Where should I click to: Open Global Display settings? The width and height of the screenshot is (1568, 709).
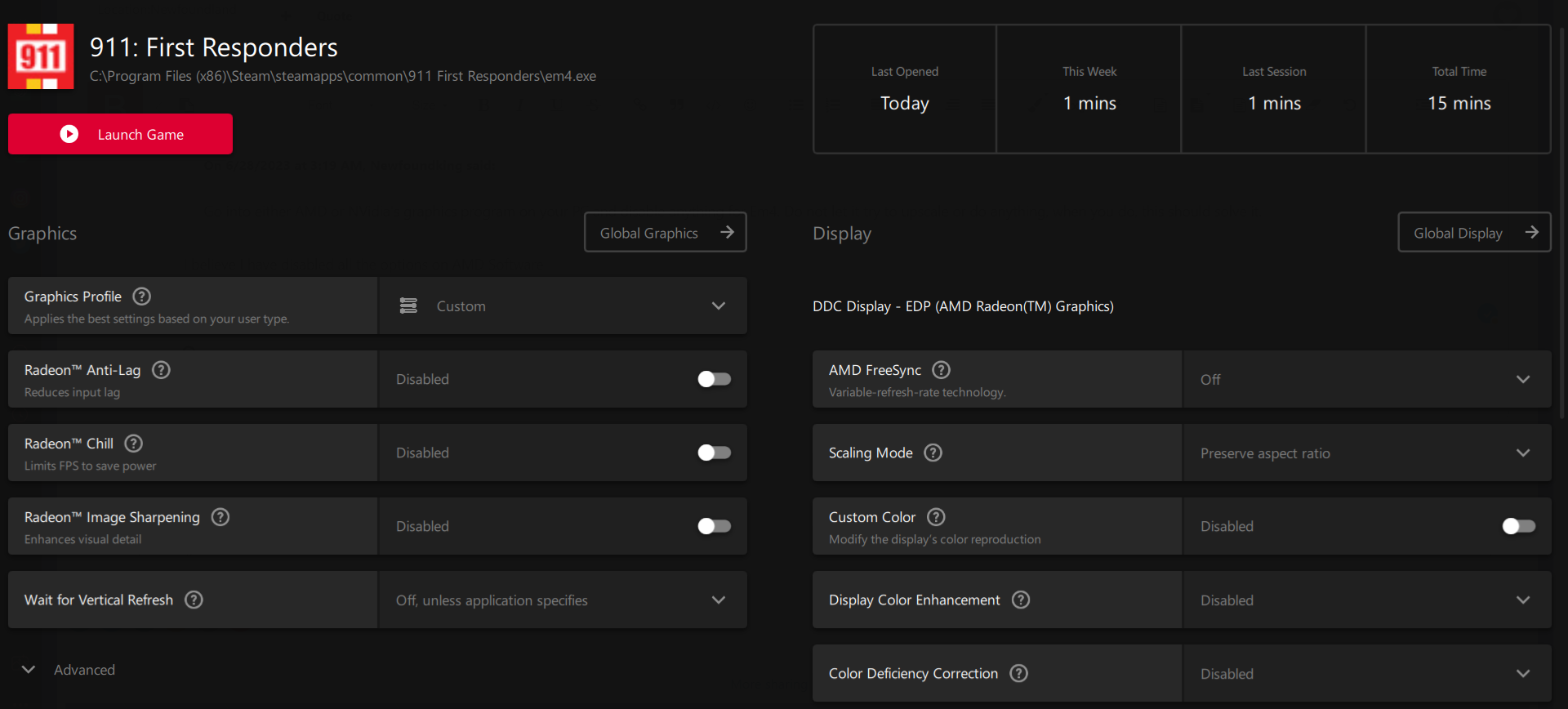pos(1474,233)
